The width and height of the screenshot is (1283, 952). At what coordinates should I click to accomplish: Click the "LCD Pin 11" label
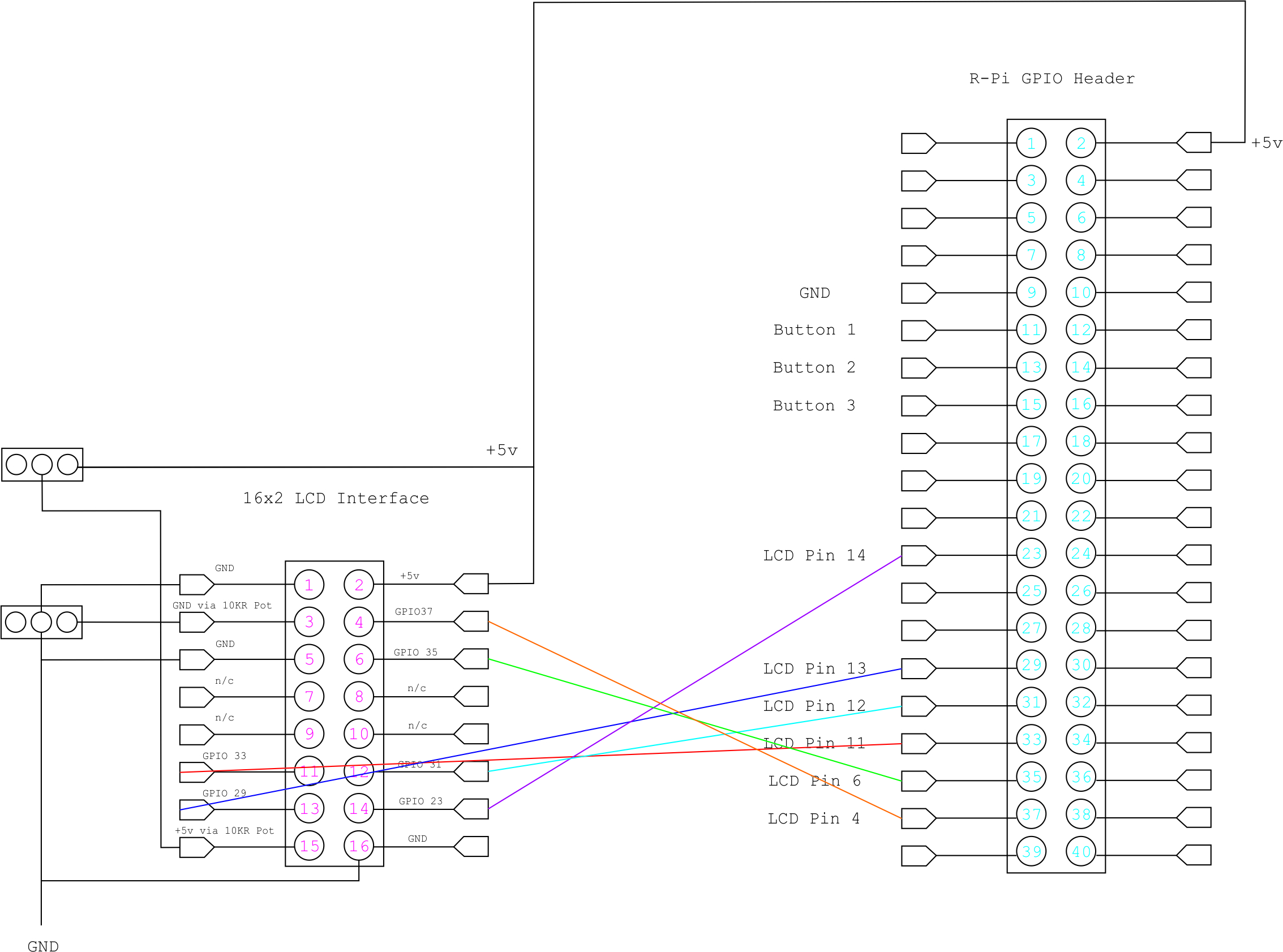(814, 743)
